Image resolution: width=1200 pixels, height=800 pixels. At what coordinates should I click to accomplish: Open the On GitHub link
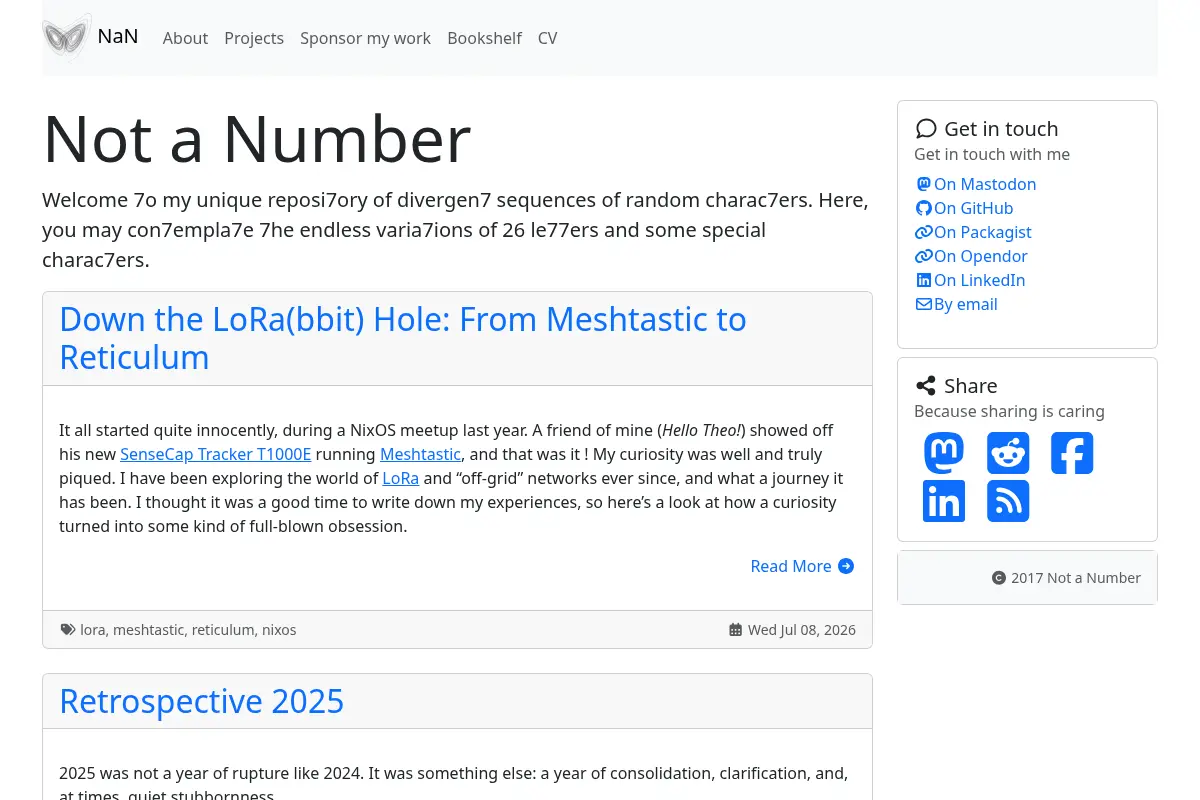pos(964,208)
